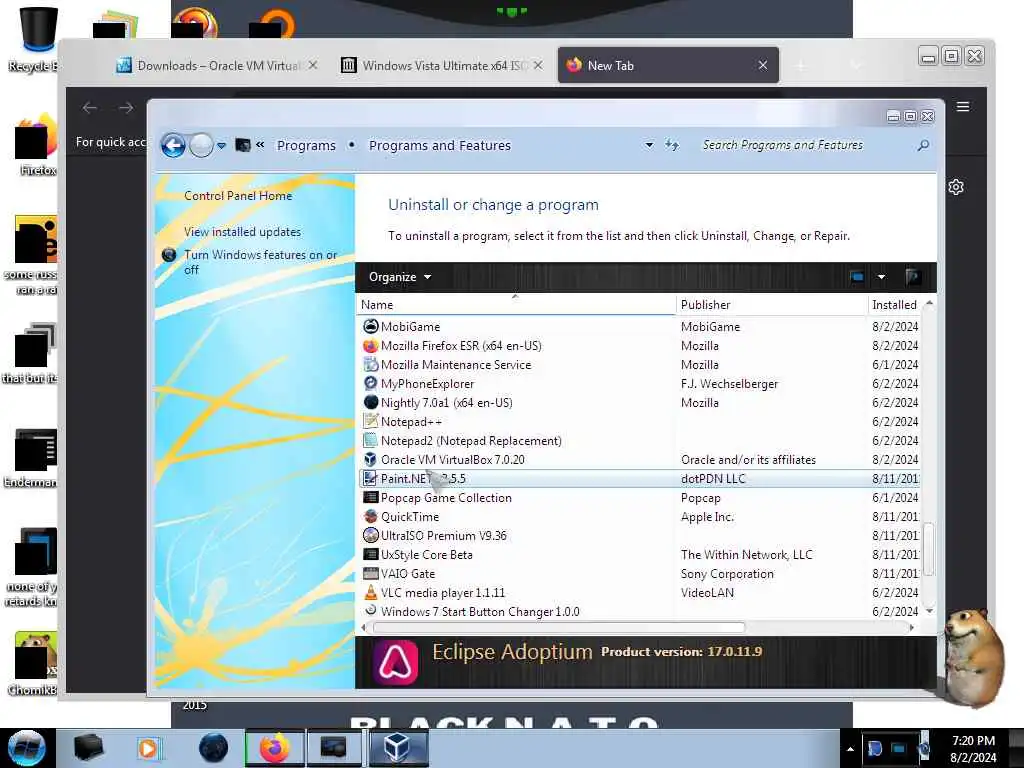The width and height of the screenshot is (1024, 768).
Task: Click the VAIO Gate program icon
Action: (x=370, y=573)
